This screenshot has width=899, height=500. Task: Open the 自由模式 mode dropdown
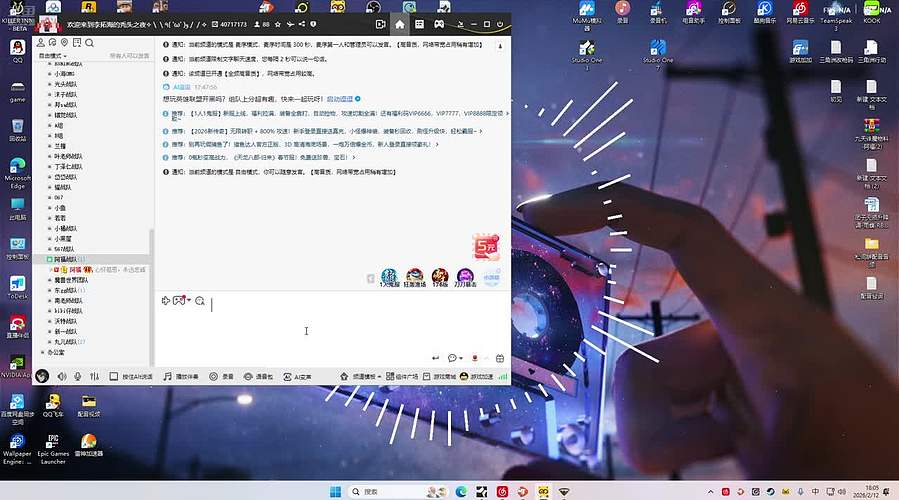pos(50,57)
